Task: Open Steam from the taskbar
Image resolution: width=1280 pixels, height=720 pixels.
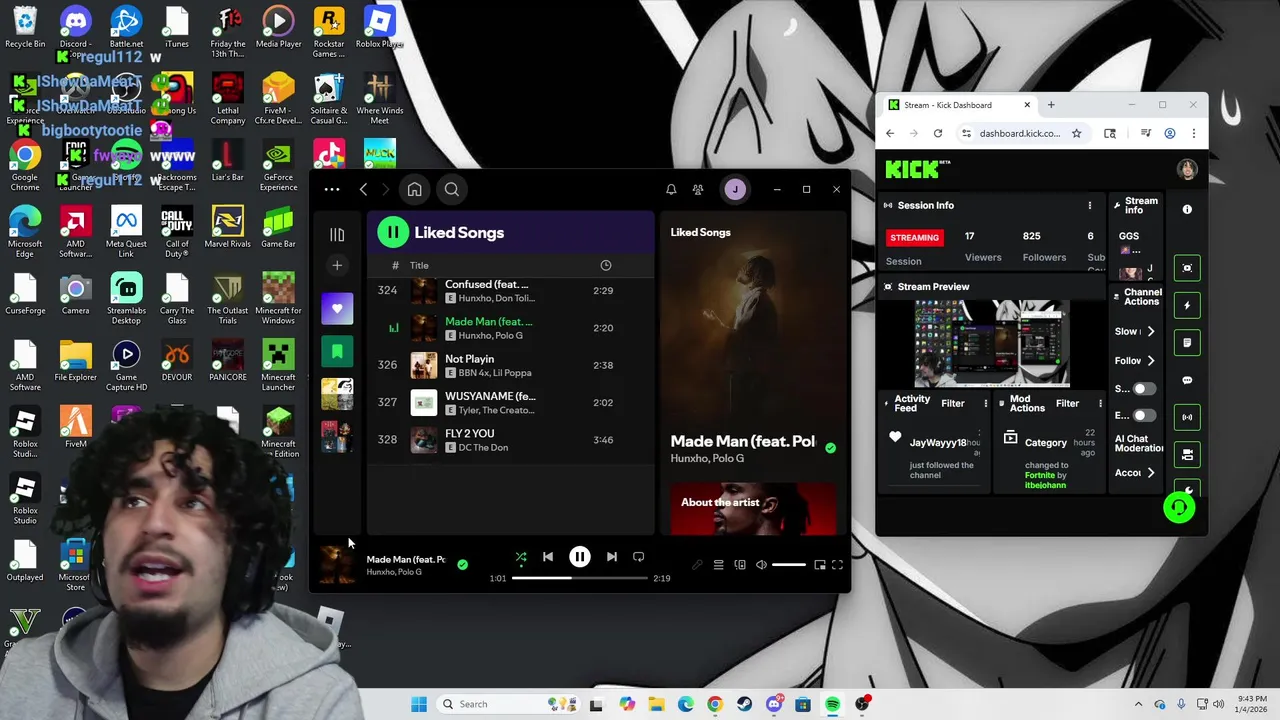Action: [744, 704]
